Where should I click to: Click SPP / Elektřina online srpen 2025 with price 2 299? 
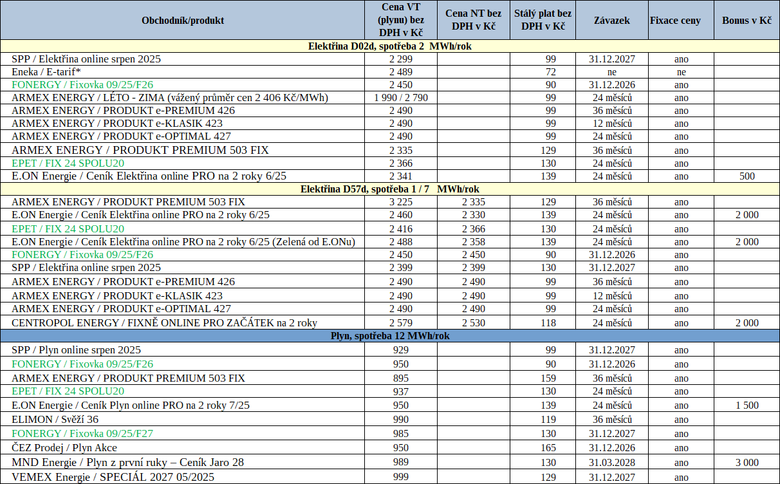coord(86,59)
